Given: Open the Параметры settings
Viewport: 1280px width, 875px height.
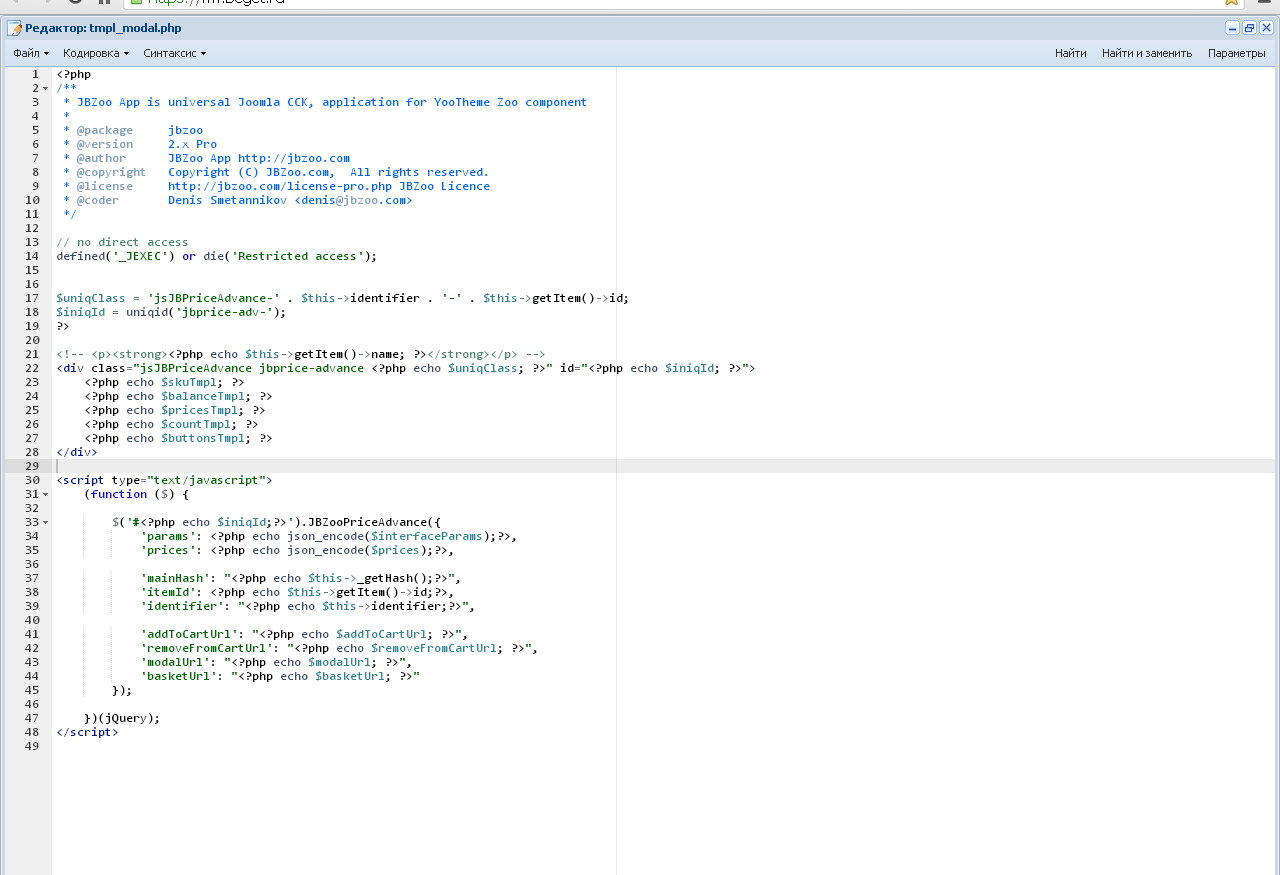Looking at the screenshot, I should 1236,53.
